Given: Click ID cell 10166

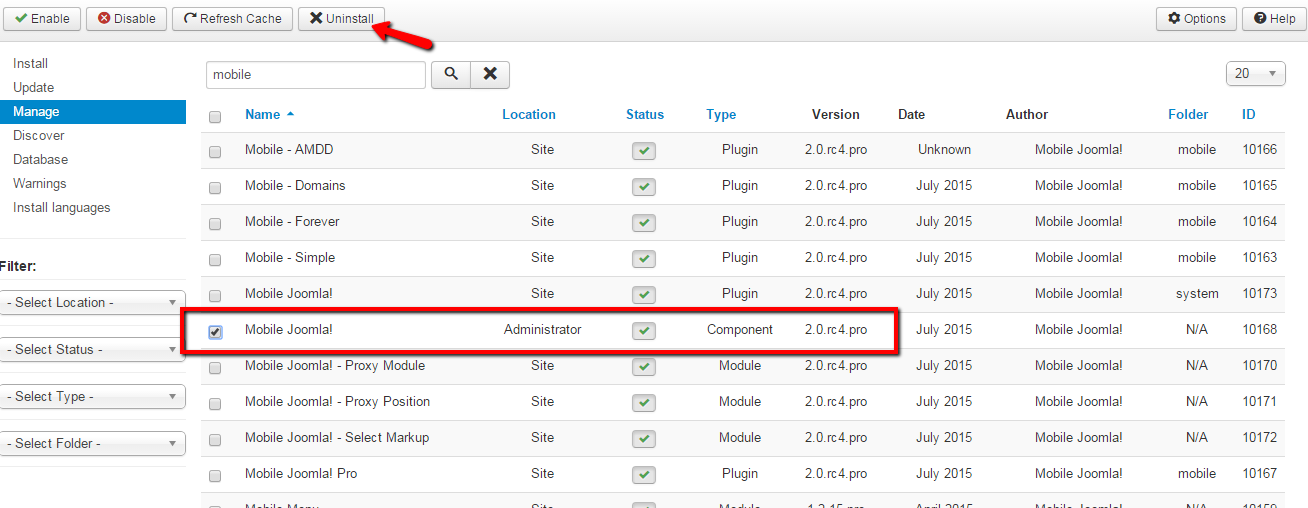Looking at the screenshot, I should [1260, 149].
